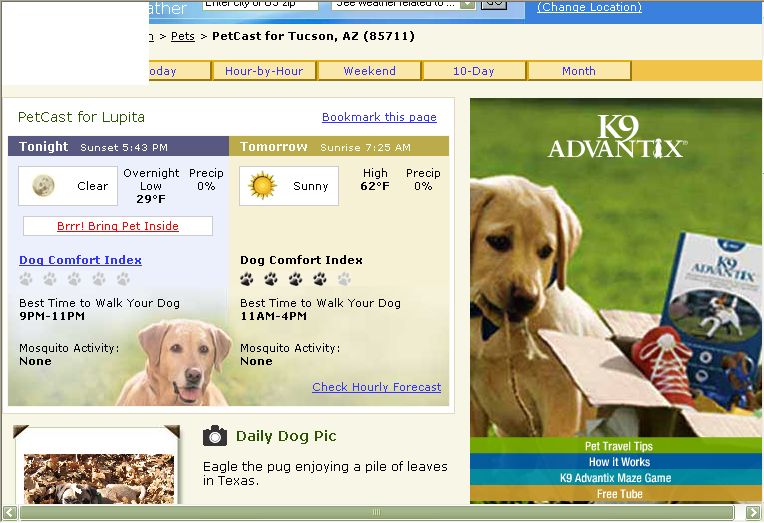
Task: Select the Month tab
Action: (x=579, y=71)
